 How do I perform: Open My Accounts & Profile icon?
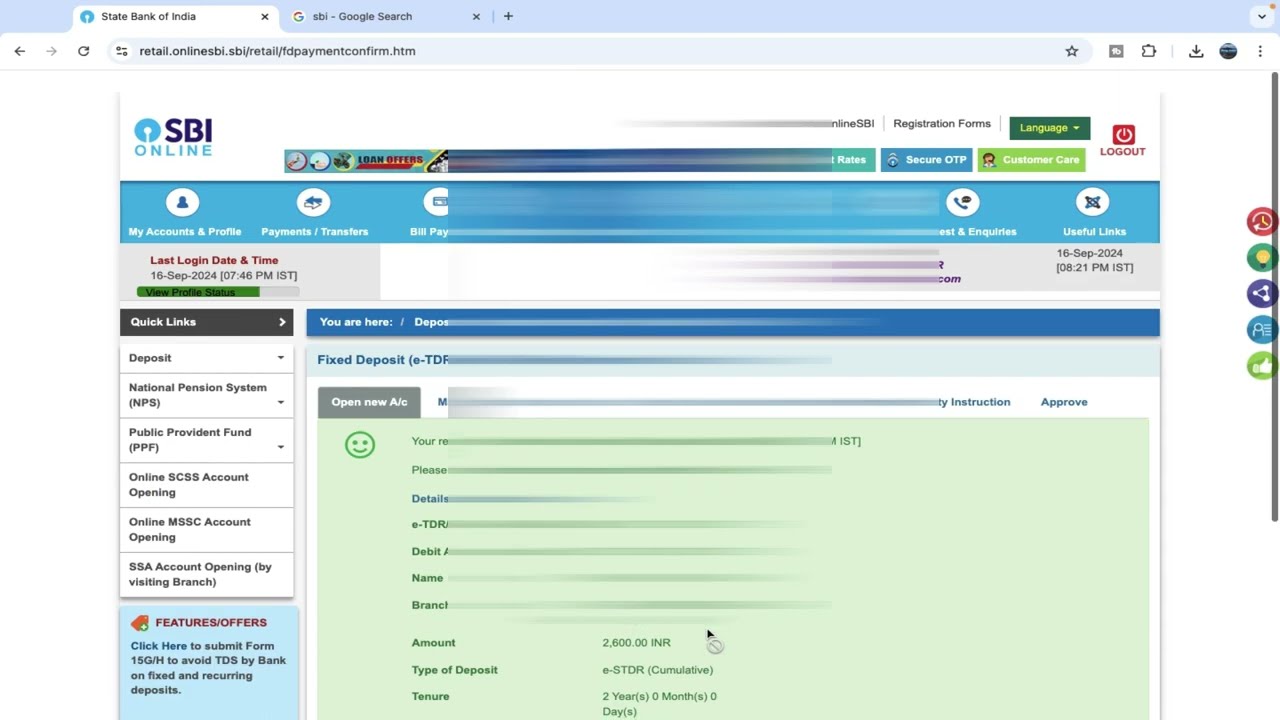(182, 203)
